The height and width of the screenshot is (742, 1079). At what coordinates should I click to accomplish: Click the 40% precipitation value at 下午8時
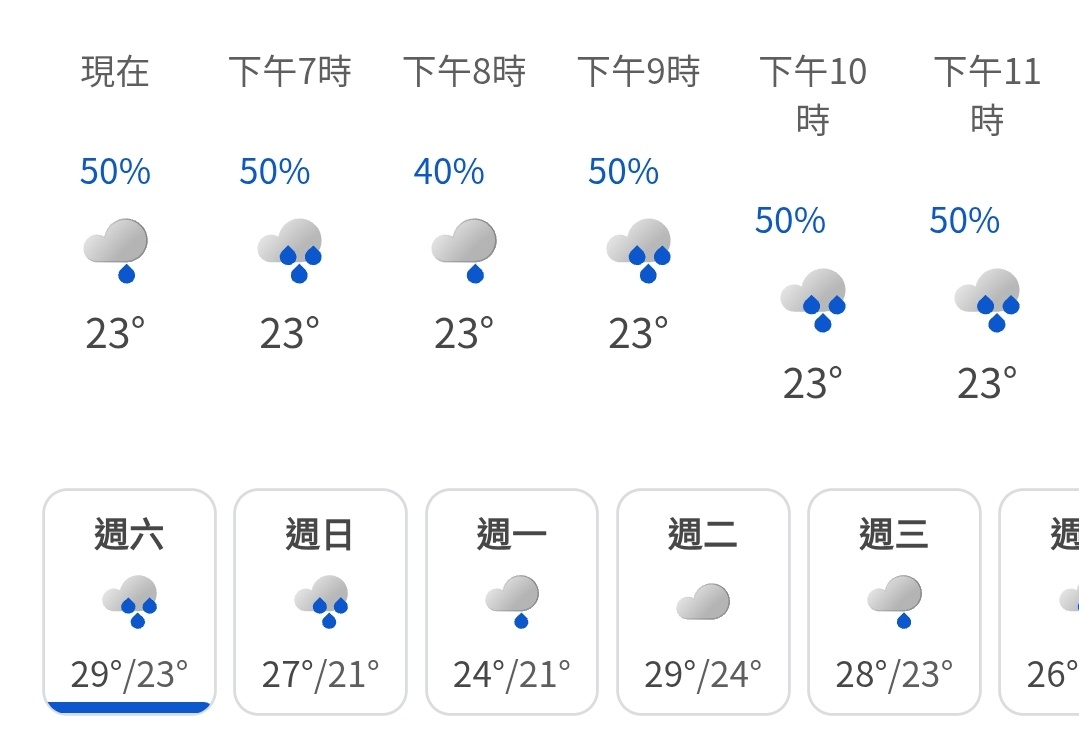449,171
